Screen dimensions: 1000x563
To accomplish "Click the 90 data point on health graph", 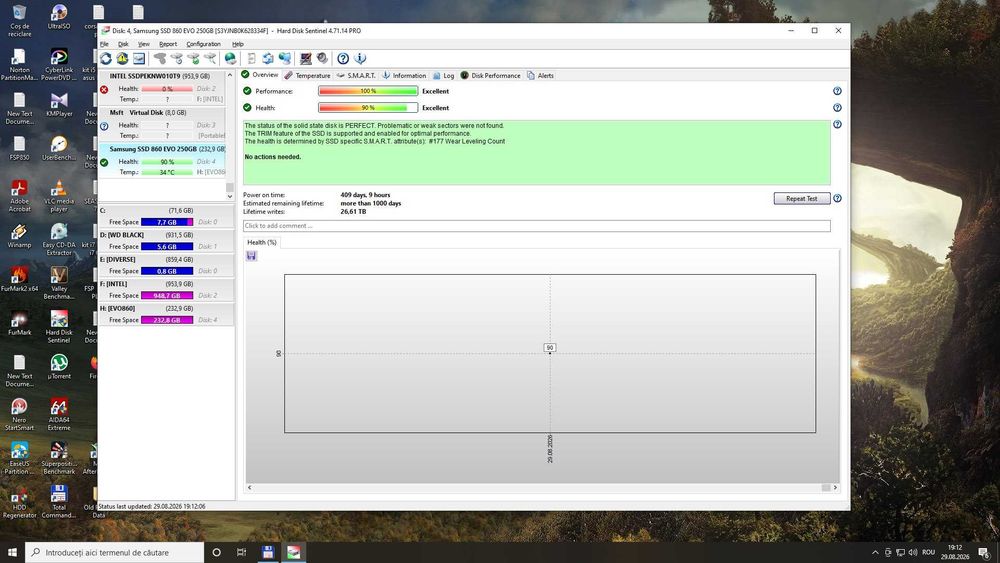I will pyautogui.click(x=550, y=352).
